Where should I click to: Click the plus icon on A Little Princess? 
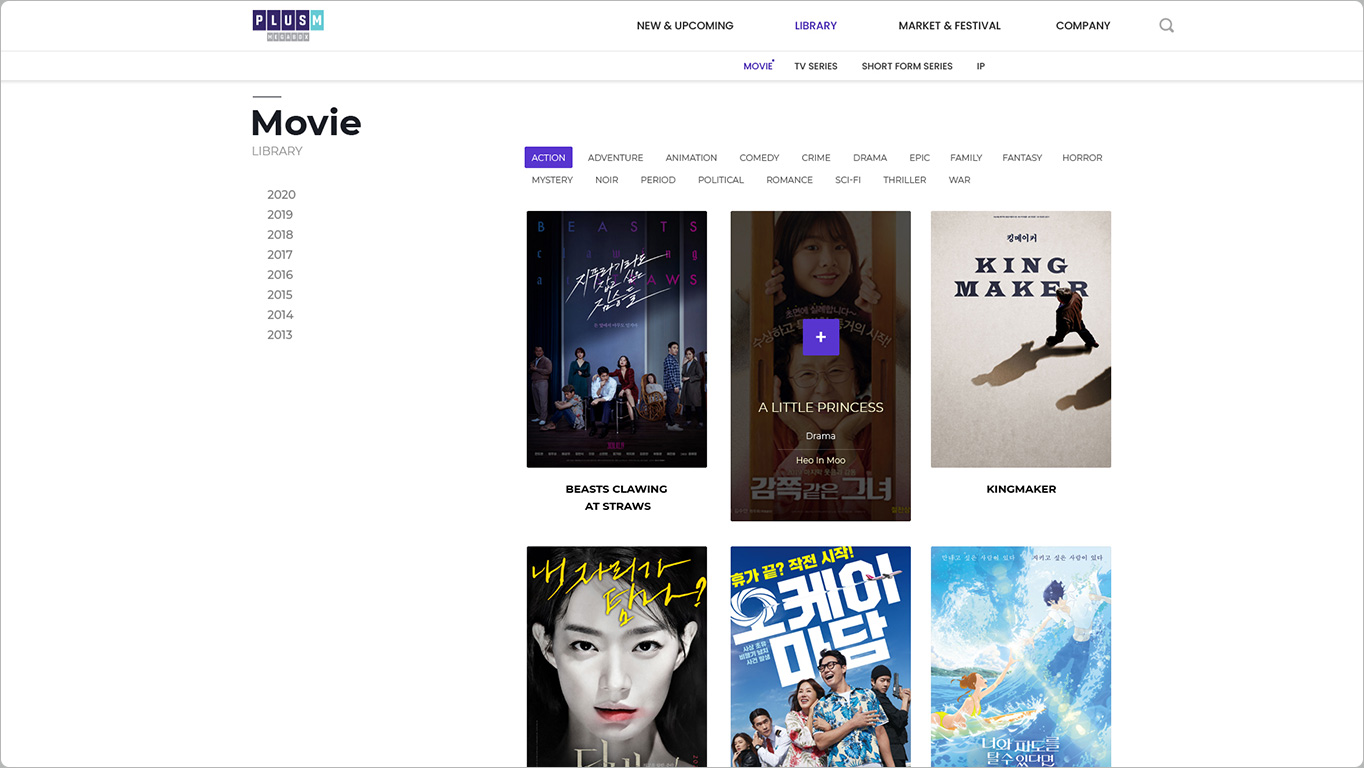click(x=821, y=338)
